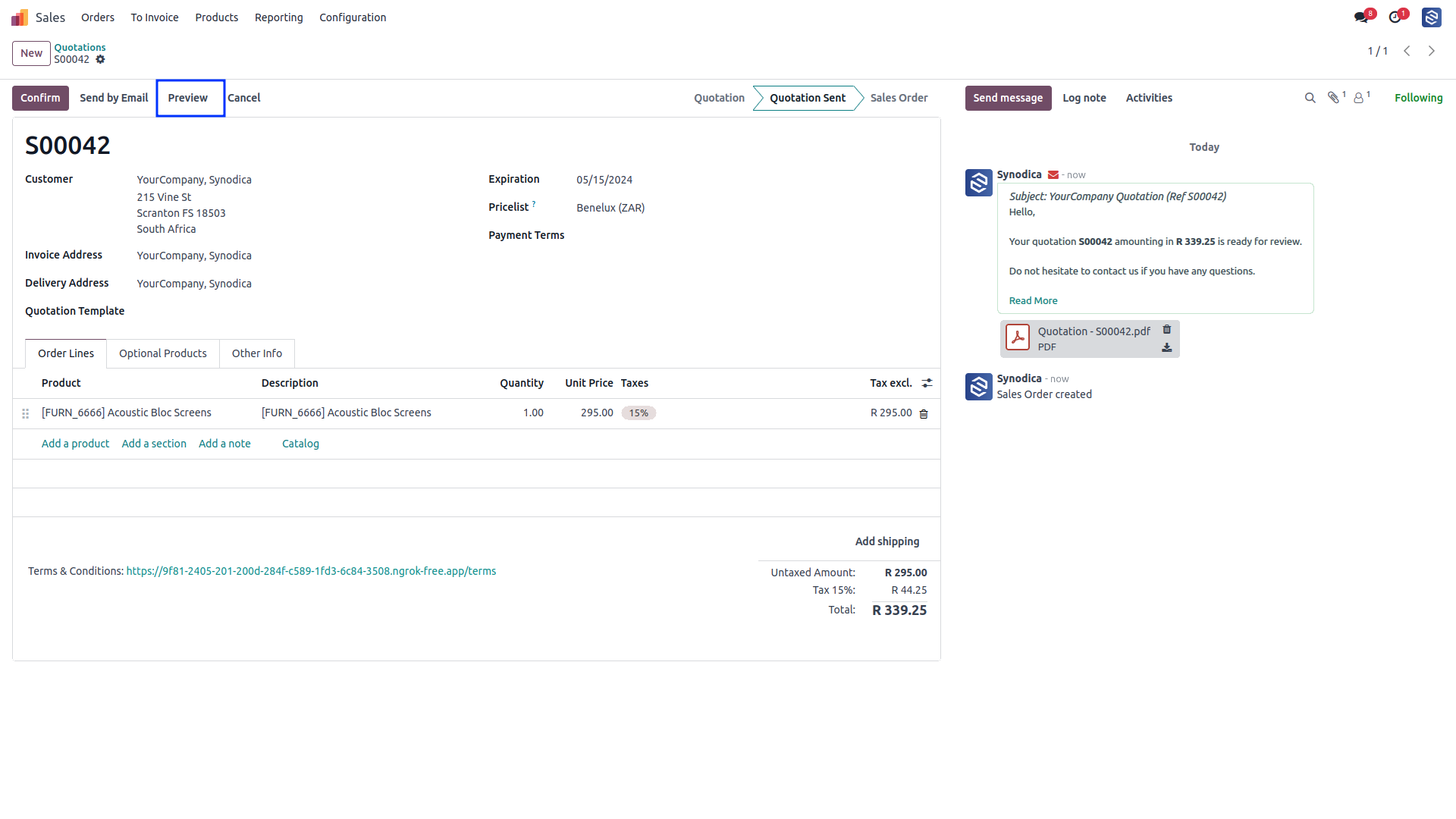
Task: Edit the quantity 1.00 cell
Action: click(x=533, y=413)
